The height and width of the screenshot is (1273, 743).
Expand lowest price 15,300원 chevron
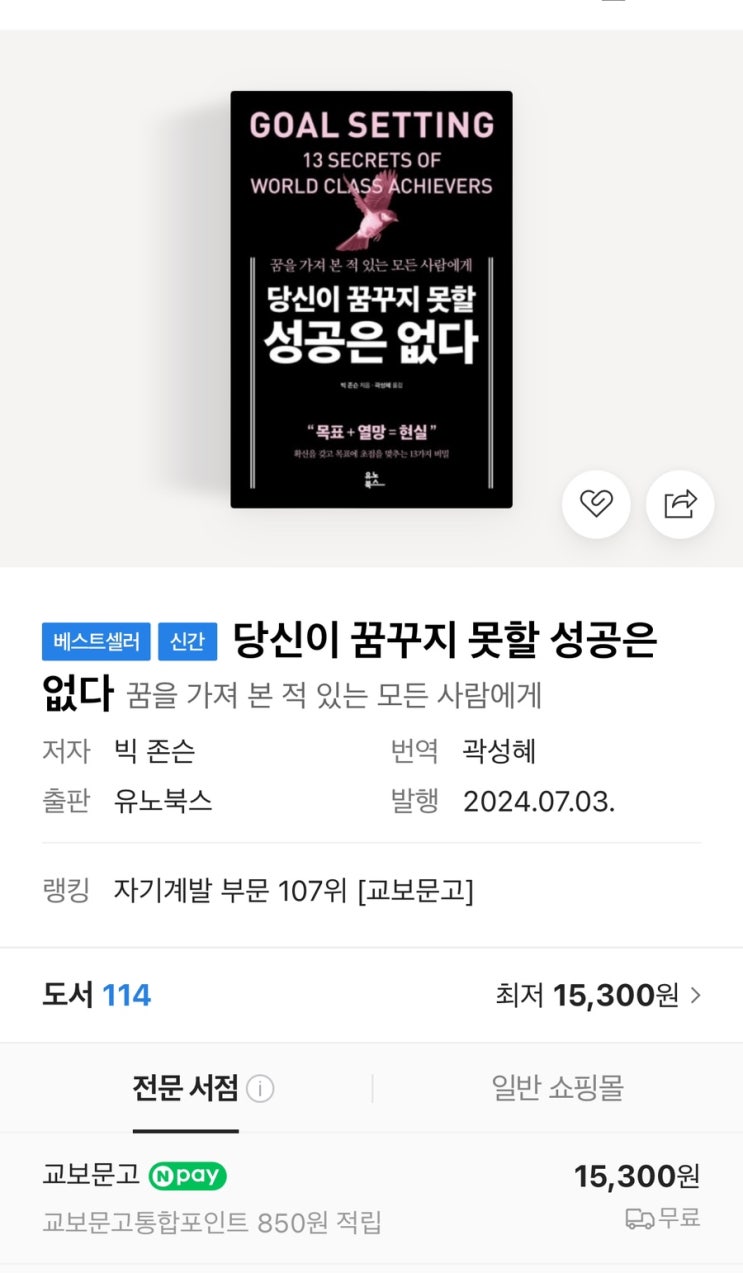coord(696,995)
